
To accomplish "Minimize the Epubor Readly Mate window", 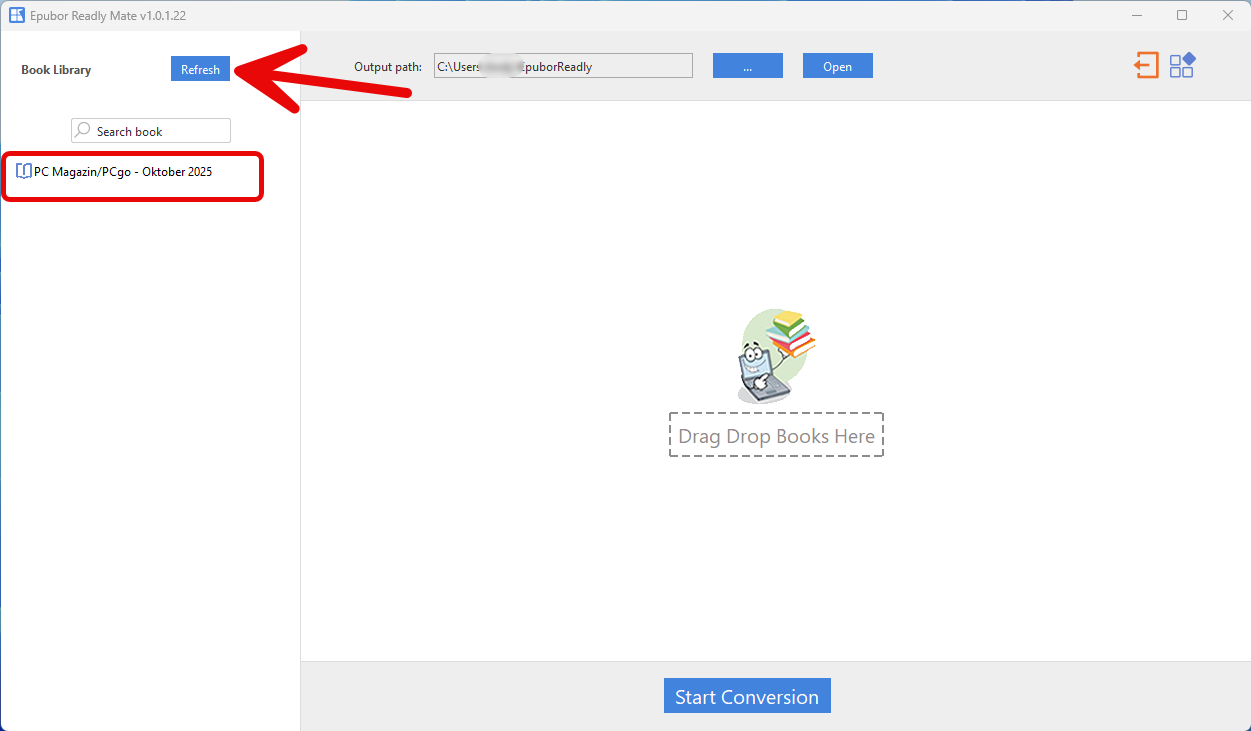I will (1137, 15).
